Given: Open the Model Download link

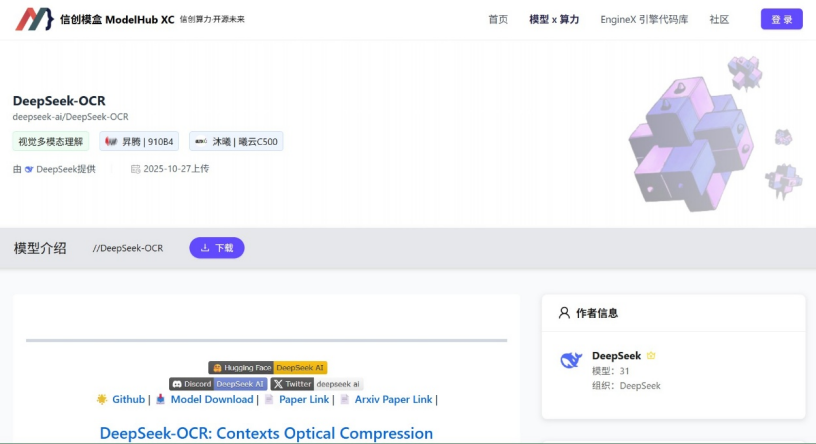Looking at the screenshot, I should (x=212, y=399).
